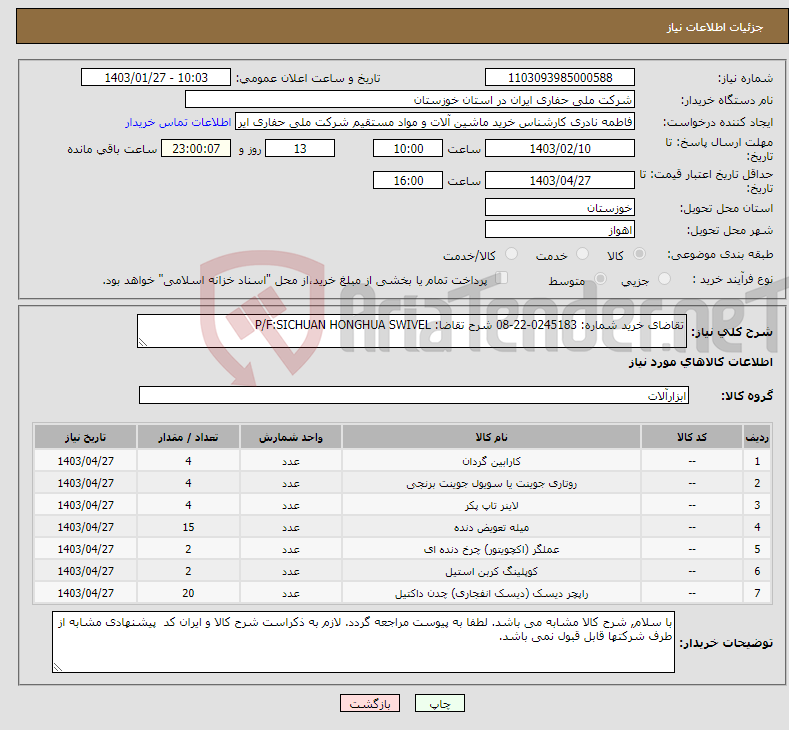Viewport: 789px width, 730px height.
Task: Click the کد کالا column header
Action: (692, 437)
